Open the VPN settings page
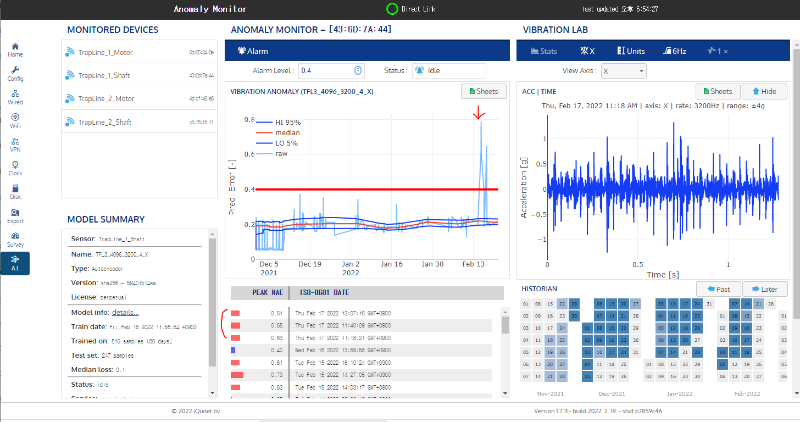Screen dimensions: 800x422 15,145
